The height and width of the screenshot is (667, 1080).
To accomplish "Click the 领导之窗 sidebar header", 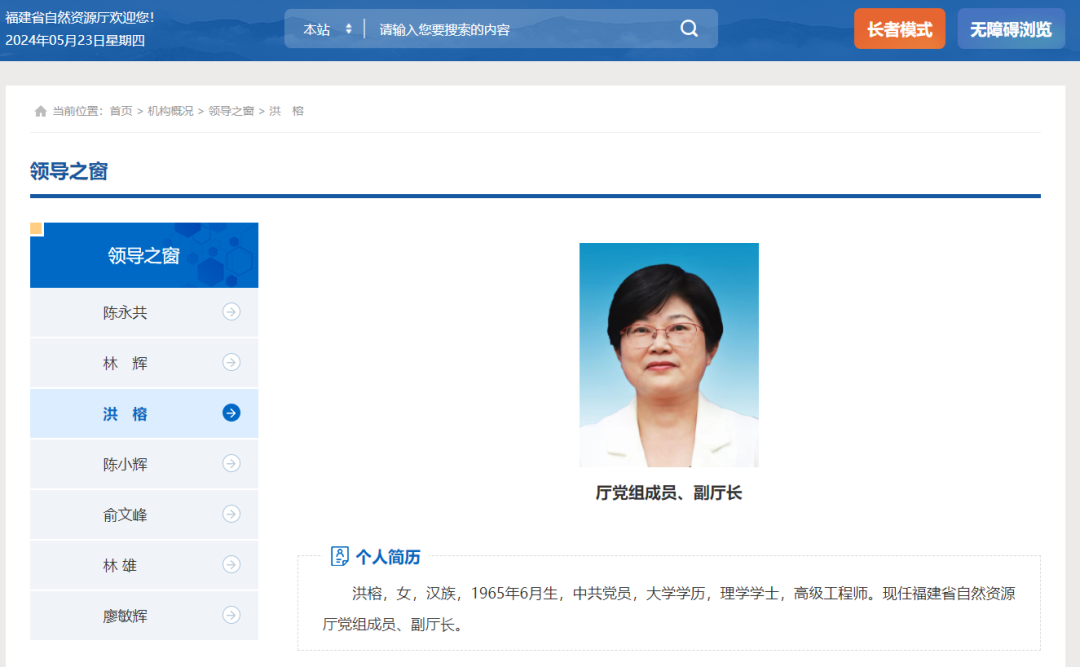I will 144,255.
